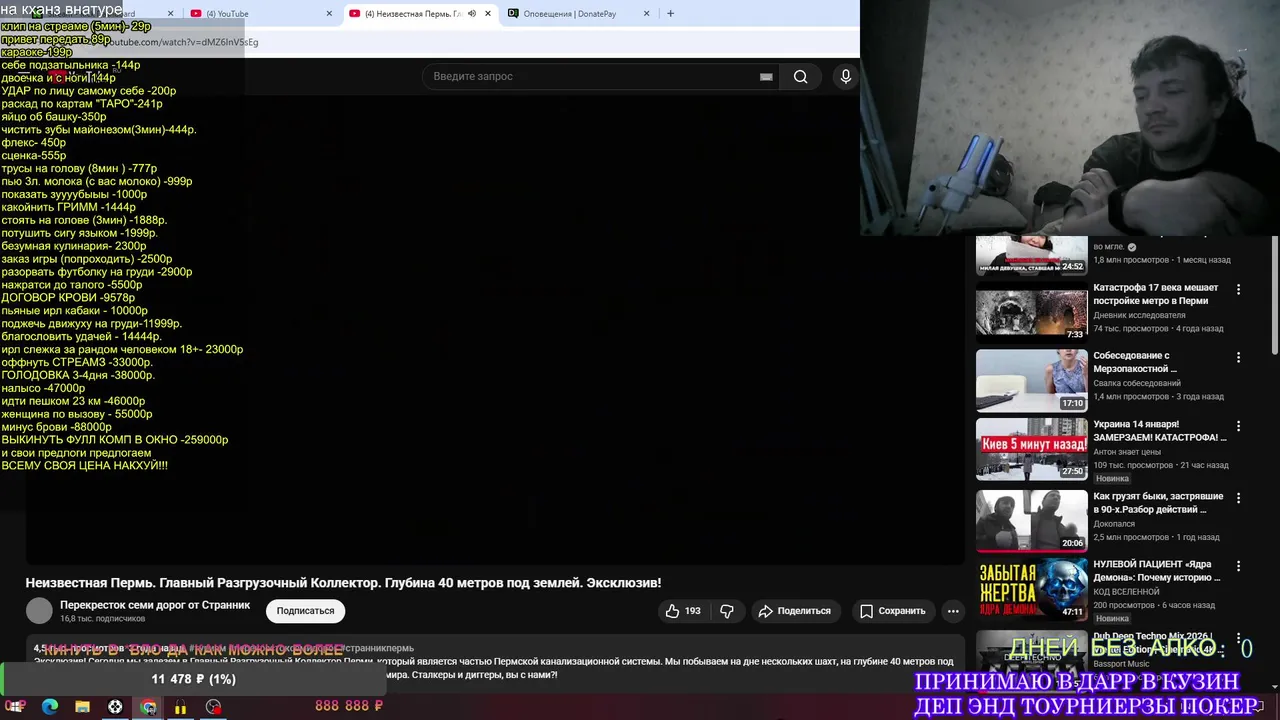Click the Поделиться share button
The width and height of the screenshot is (1280, 720).
coord(795,611)
